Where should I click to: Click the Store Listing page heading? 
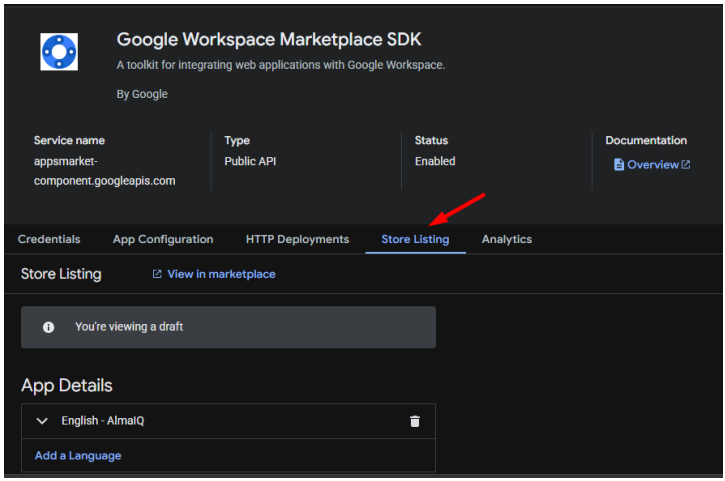point(61,274)
